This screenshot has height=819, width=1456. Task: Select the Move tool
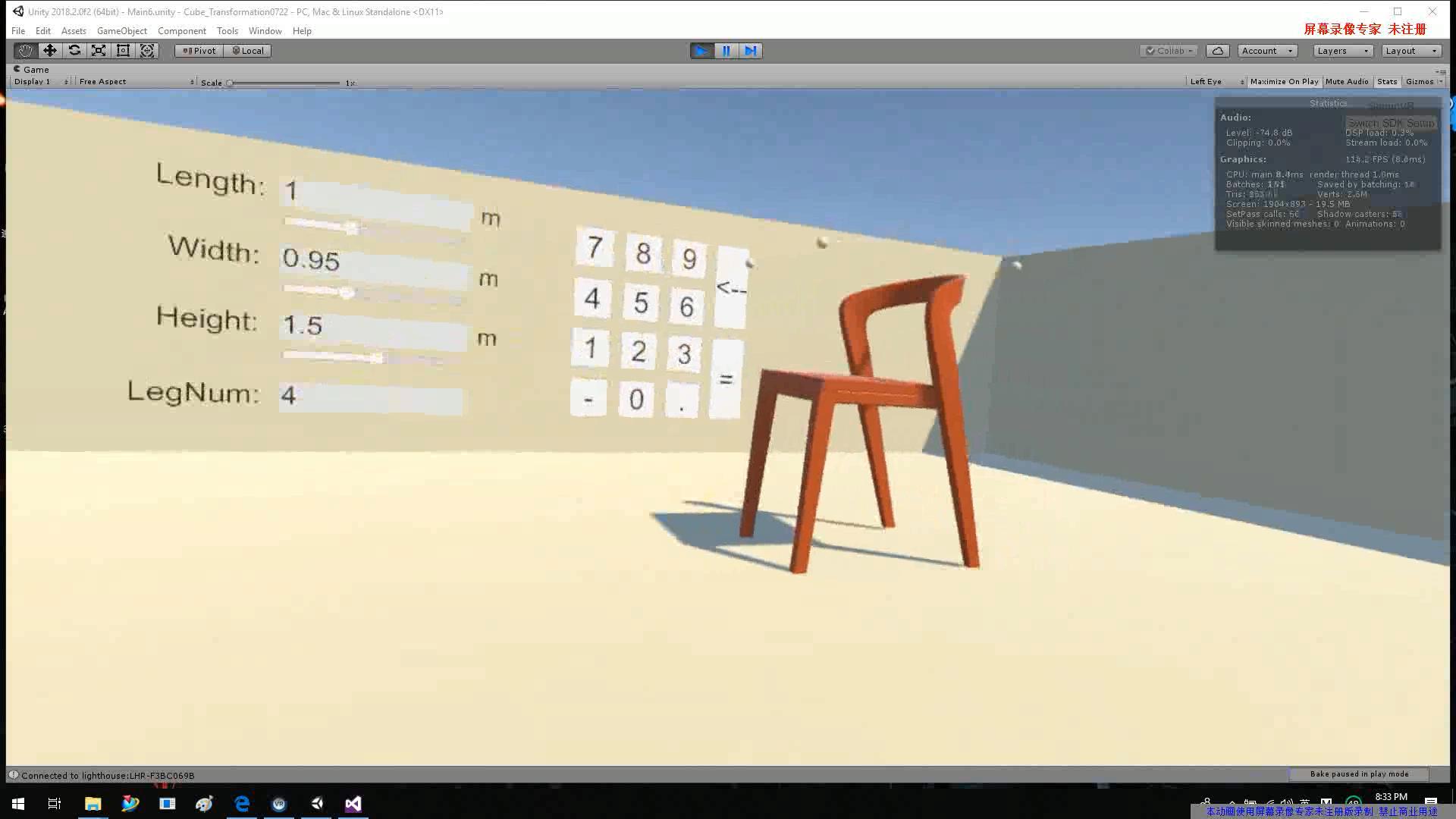coord(50,51)
